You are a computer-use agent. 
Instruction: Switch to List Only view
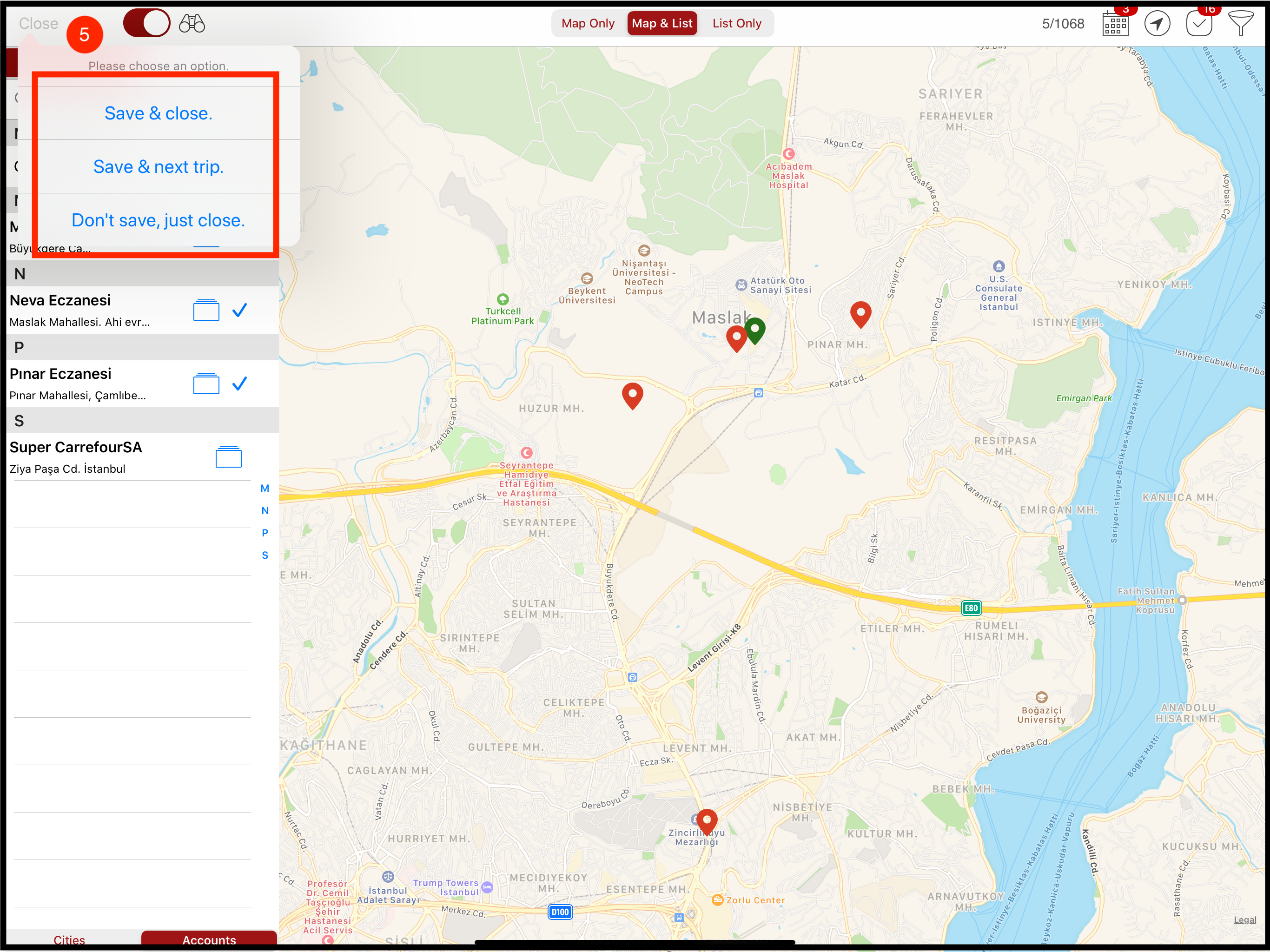point(737,23)
